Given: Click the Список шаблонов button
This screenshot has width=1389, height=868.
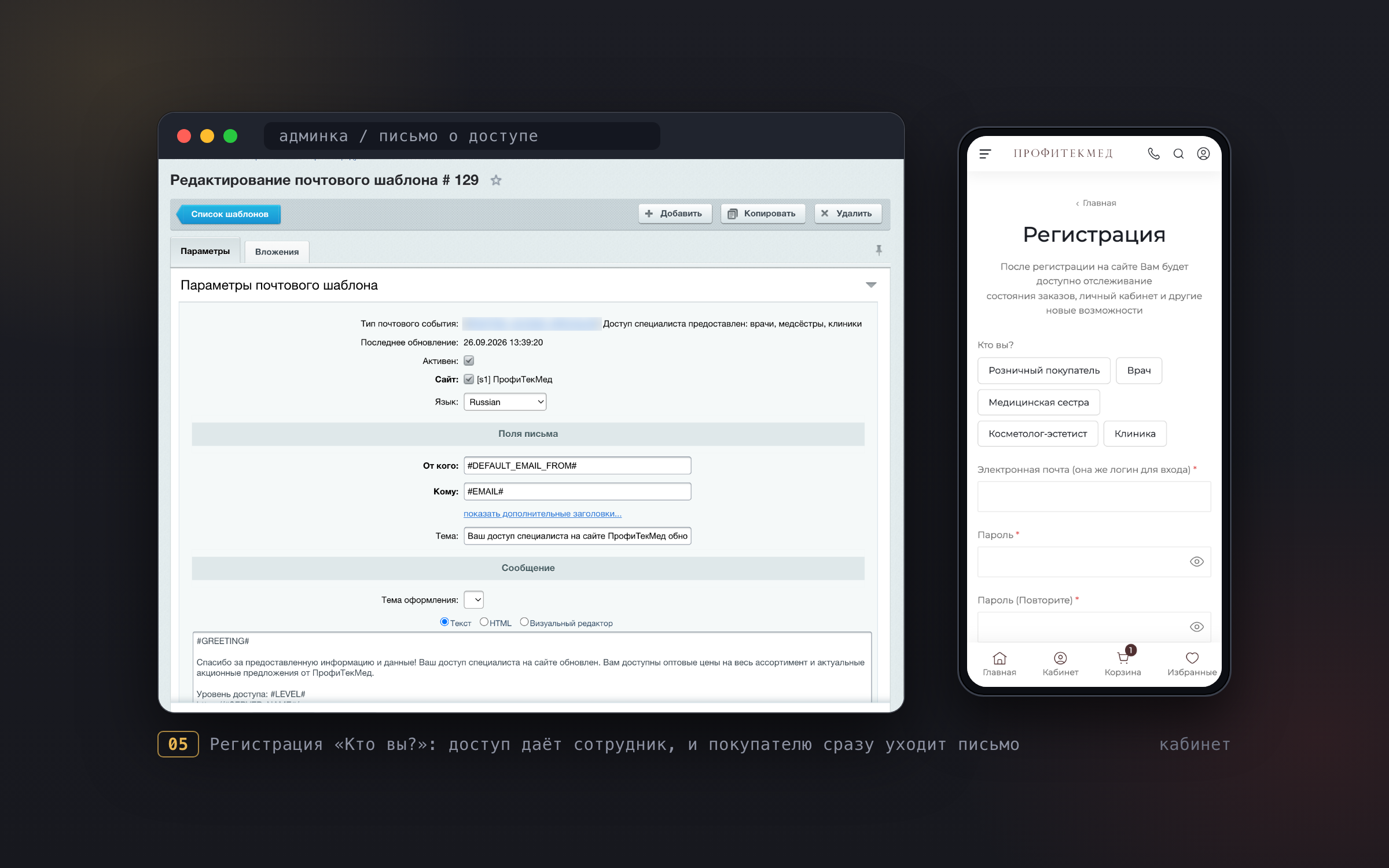Looking at the screenshot, I should (x=229, y=214).
